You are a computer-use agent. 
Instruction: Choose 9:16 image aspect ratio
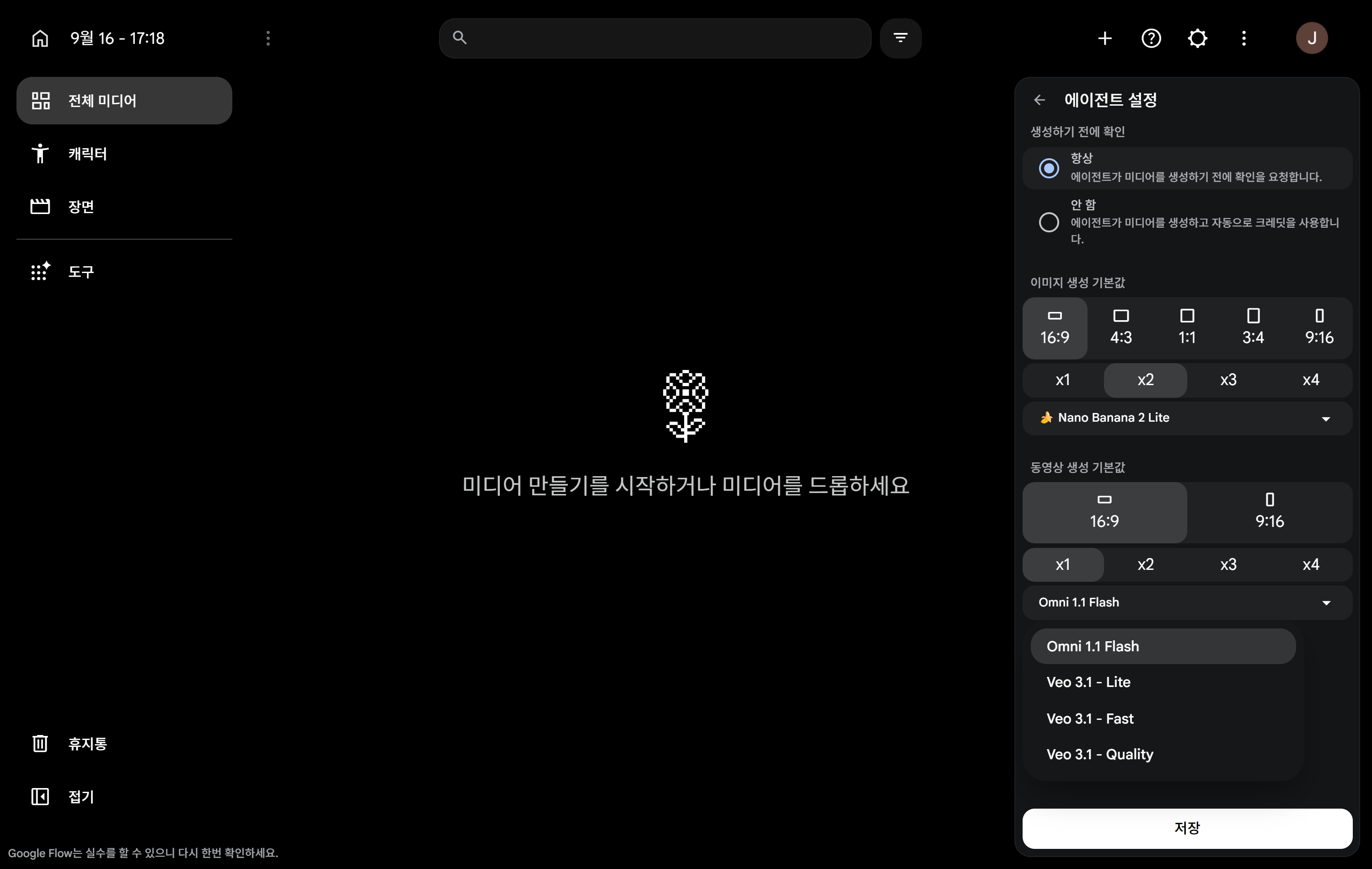pyautogui.click(x=1319, y=328)
